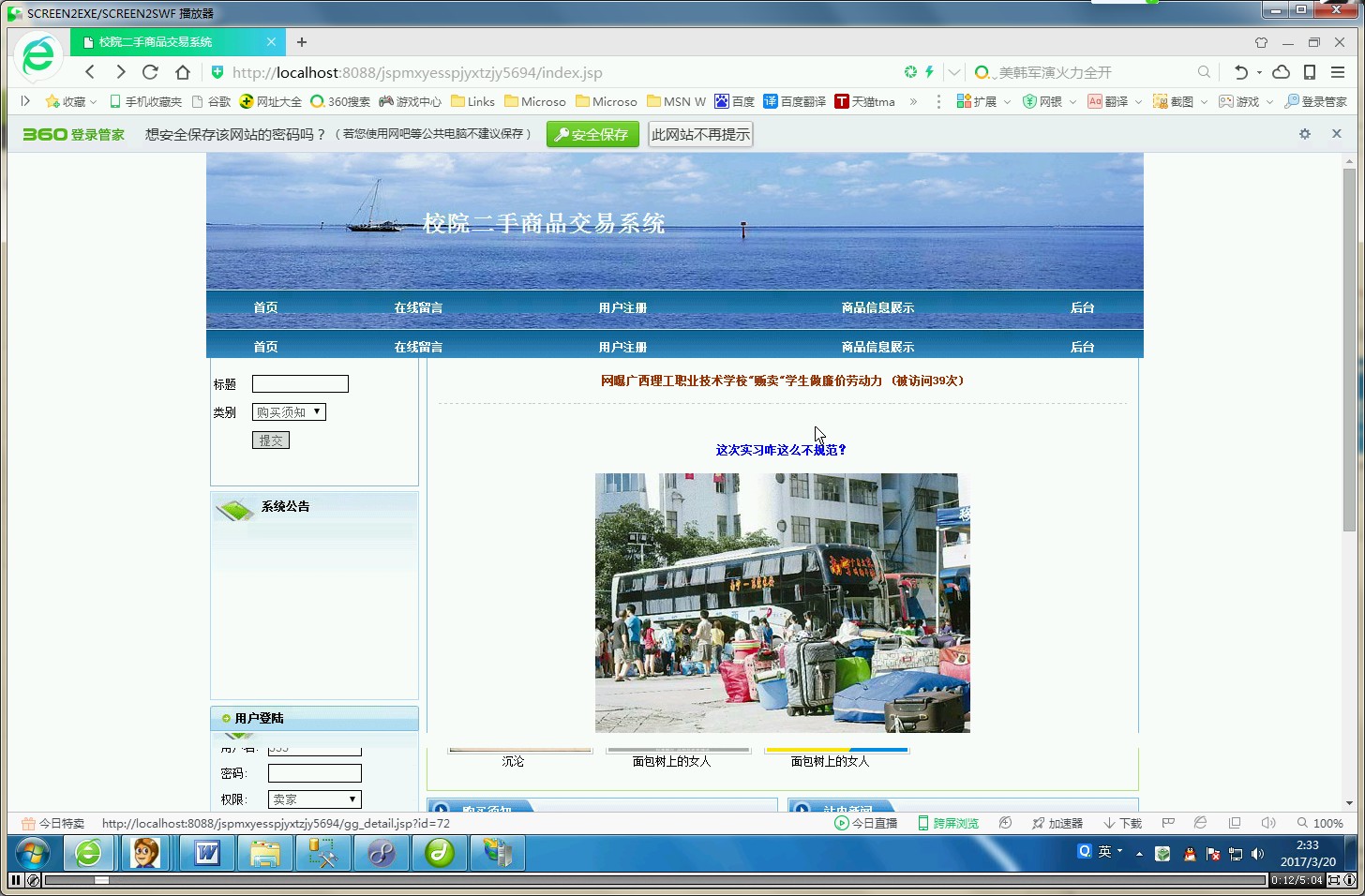Screen dimensions: 1365x896
Task: Click the 提交 search button
Action: pos(271,440)
